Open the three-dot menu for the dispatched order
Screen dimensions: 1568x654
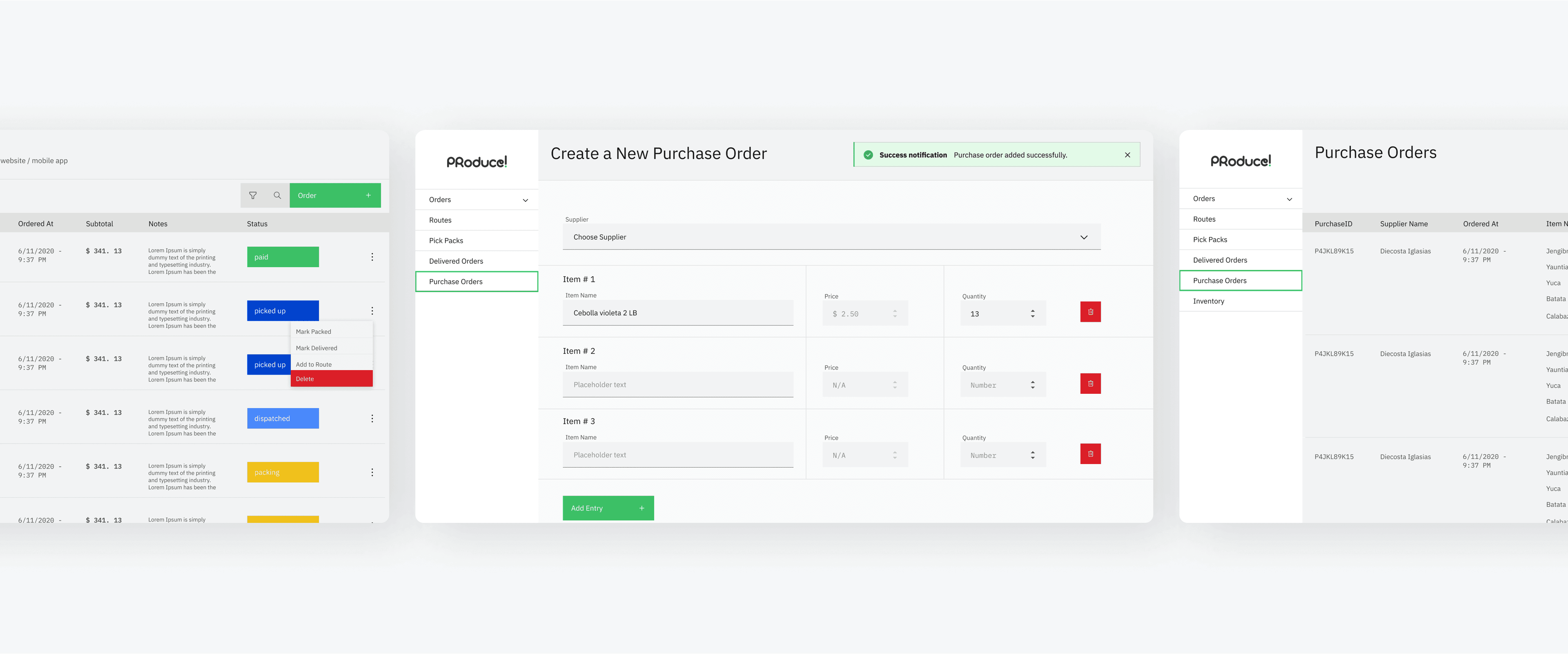coord(372,418)
